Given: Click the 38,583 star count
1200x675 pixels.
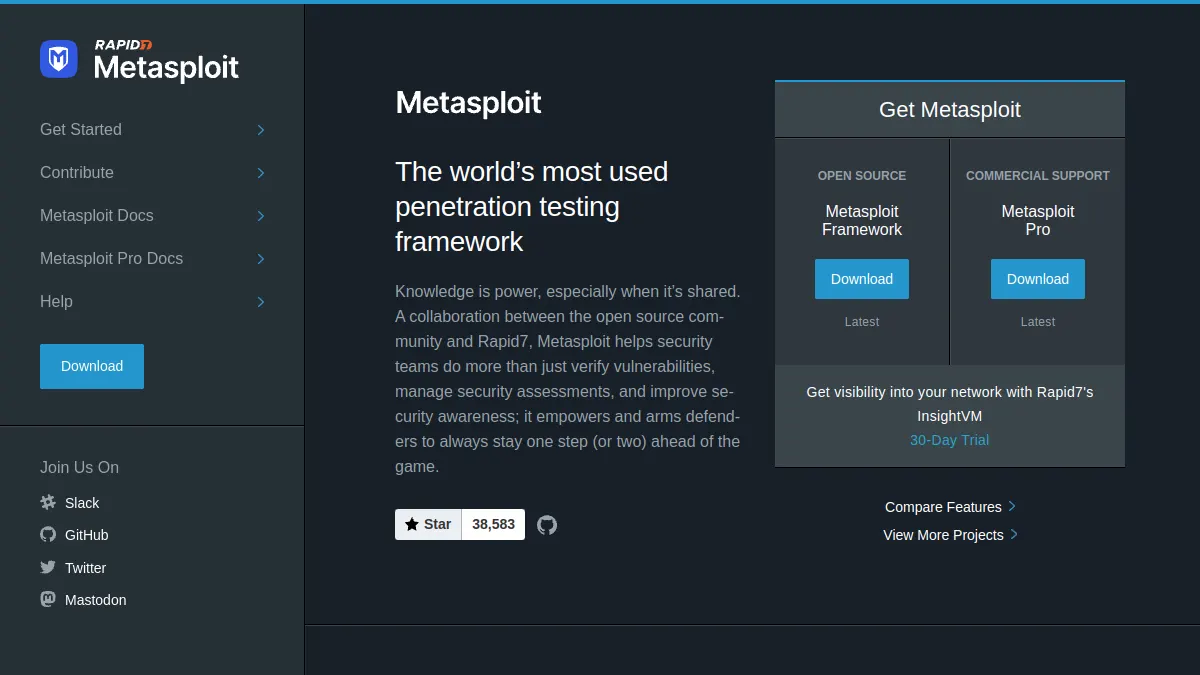Looking at the screenshot, I should (x=493, y=524).
